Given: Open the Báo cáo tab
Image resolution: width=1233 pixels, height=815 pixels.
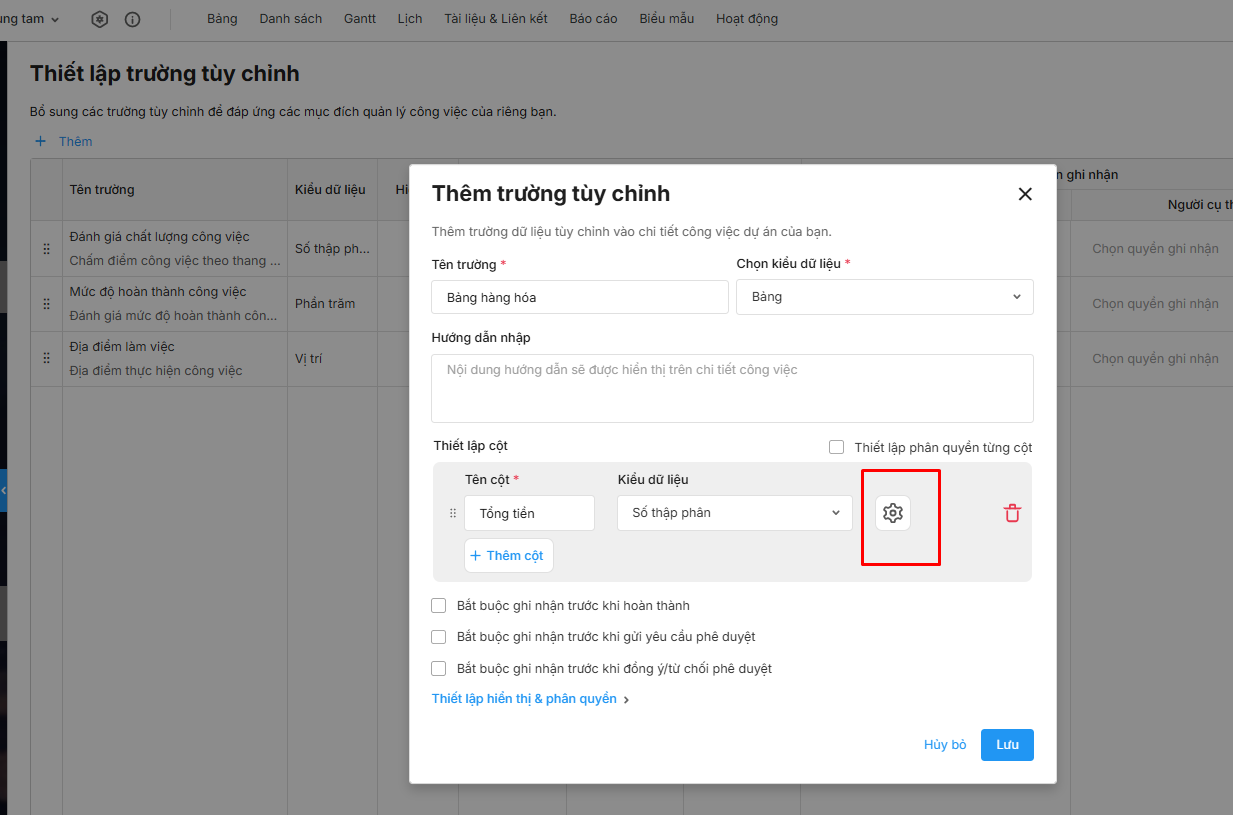Looking at the screenshot, I should point(593,19).
